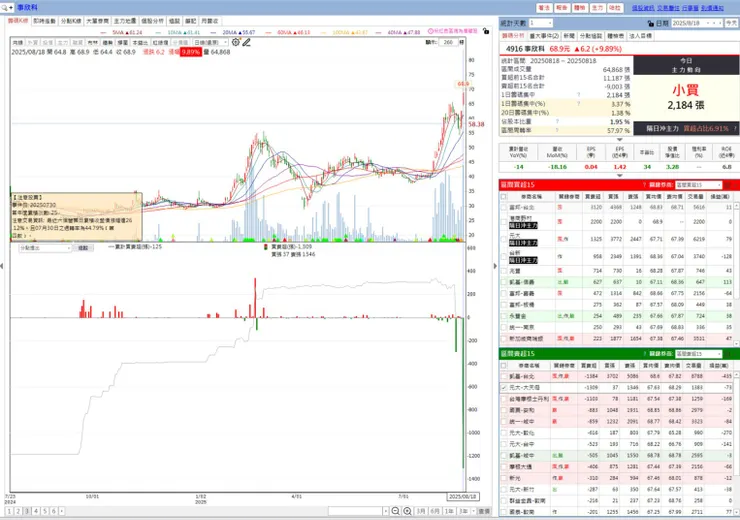Screen dimensions: 740x520
Task: Open 關鍵券商 dropdown in buyer section
Action: coord(698,185)
